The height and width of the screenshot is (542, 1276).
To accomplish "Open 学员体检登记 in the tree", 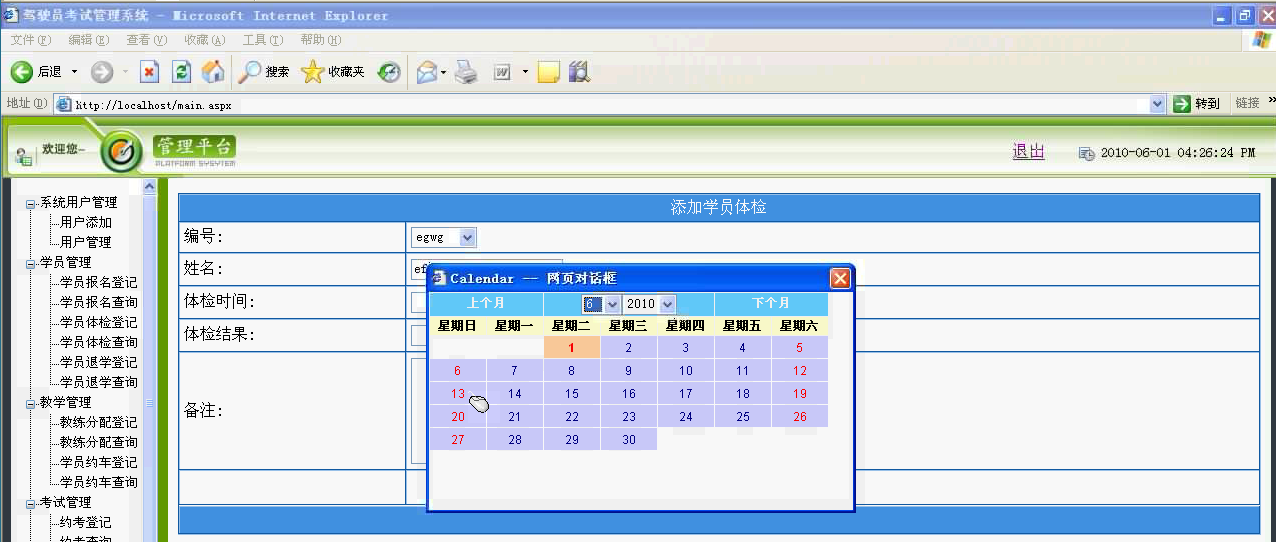I will coord(99,322).
